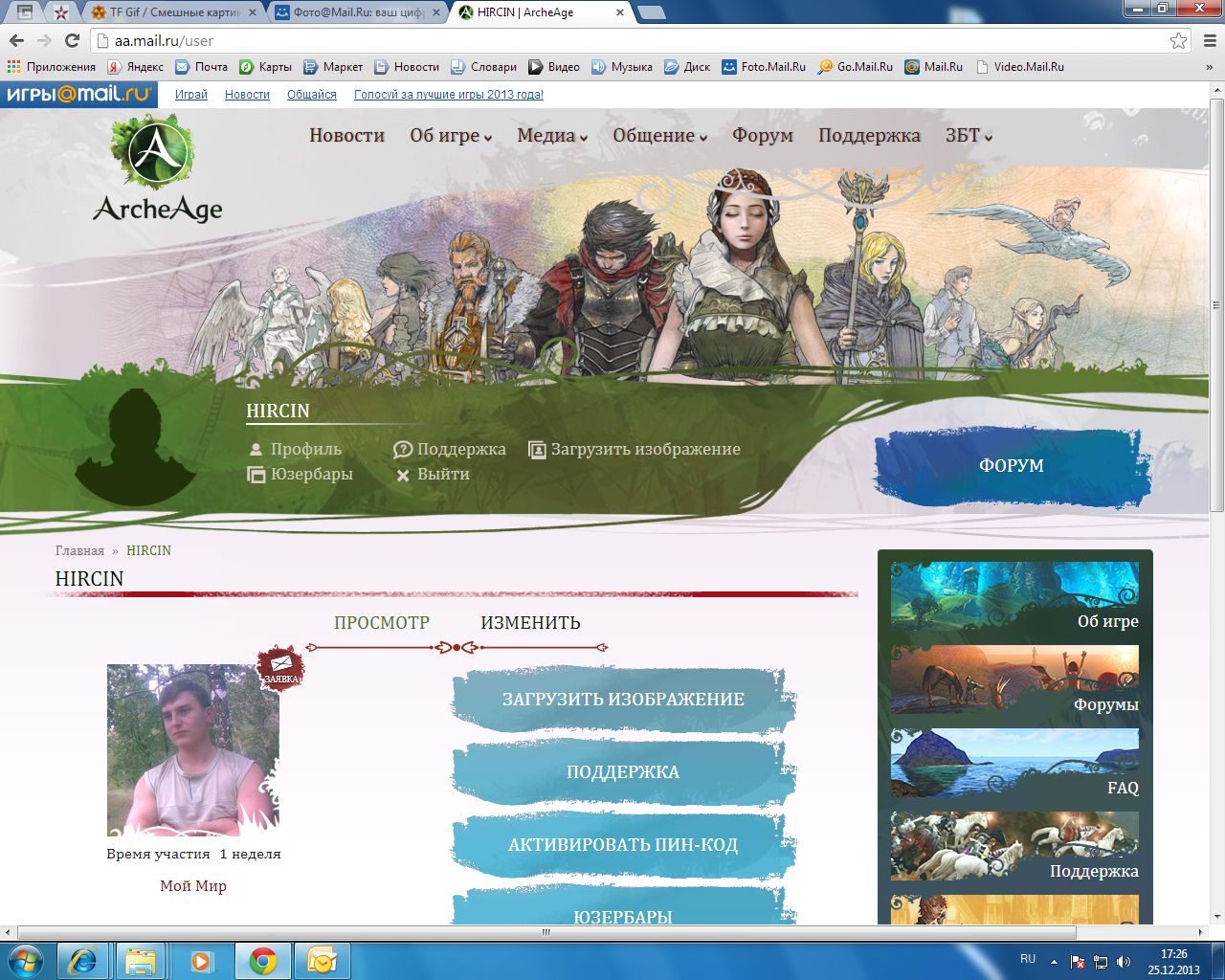Open the Приложения apps bookmark
The width and height of the screenshot is (1225, 980).
pos(52,67)
